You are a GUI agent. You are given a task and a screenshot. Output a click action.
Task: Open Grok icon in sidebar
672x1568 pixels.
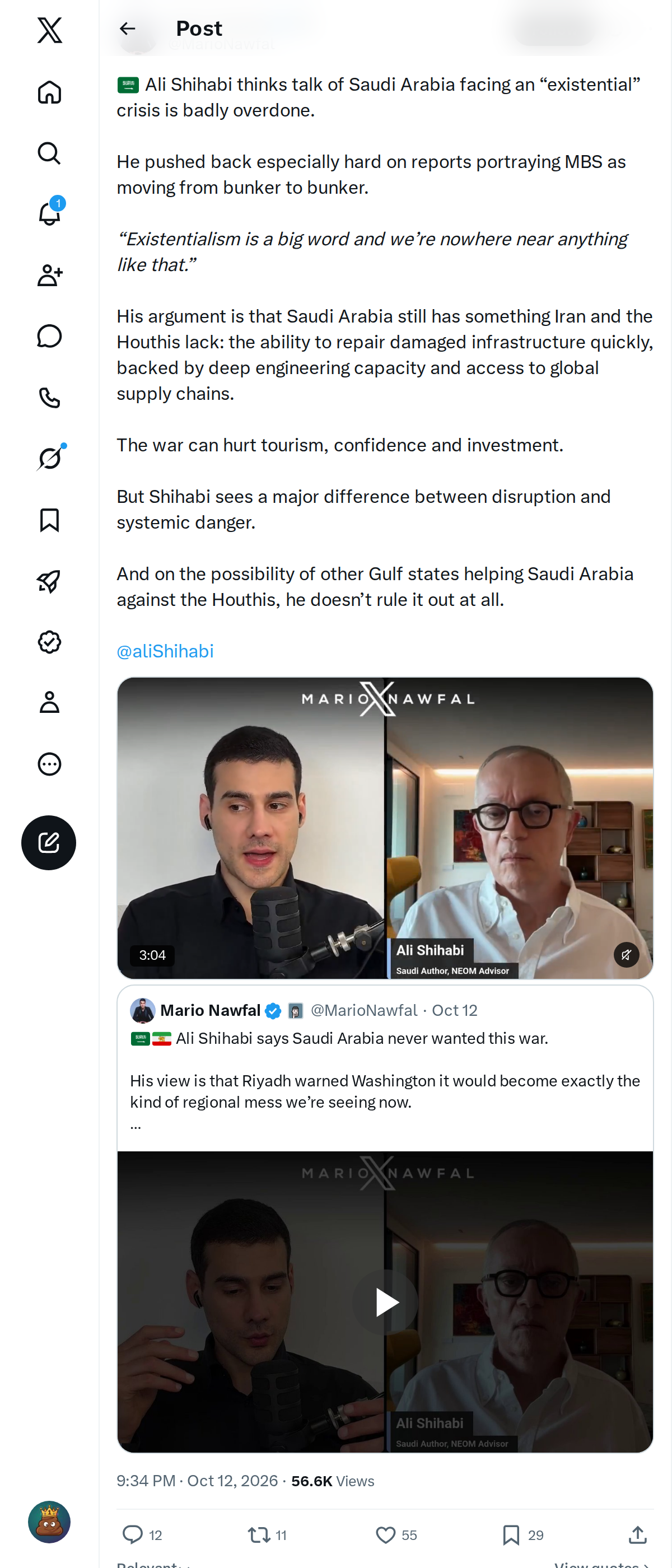point(49,458)
